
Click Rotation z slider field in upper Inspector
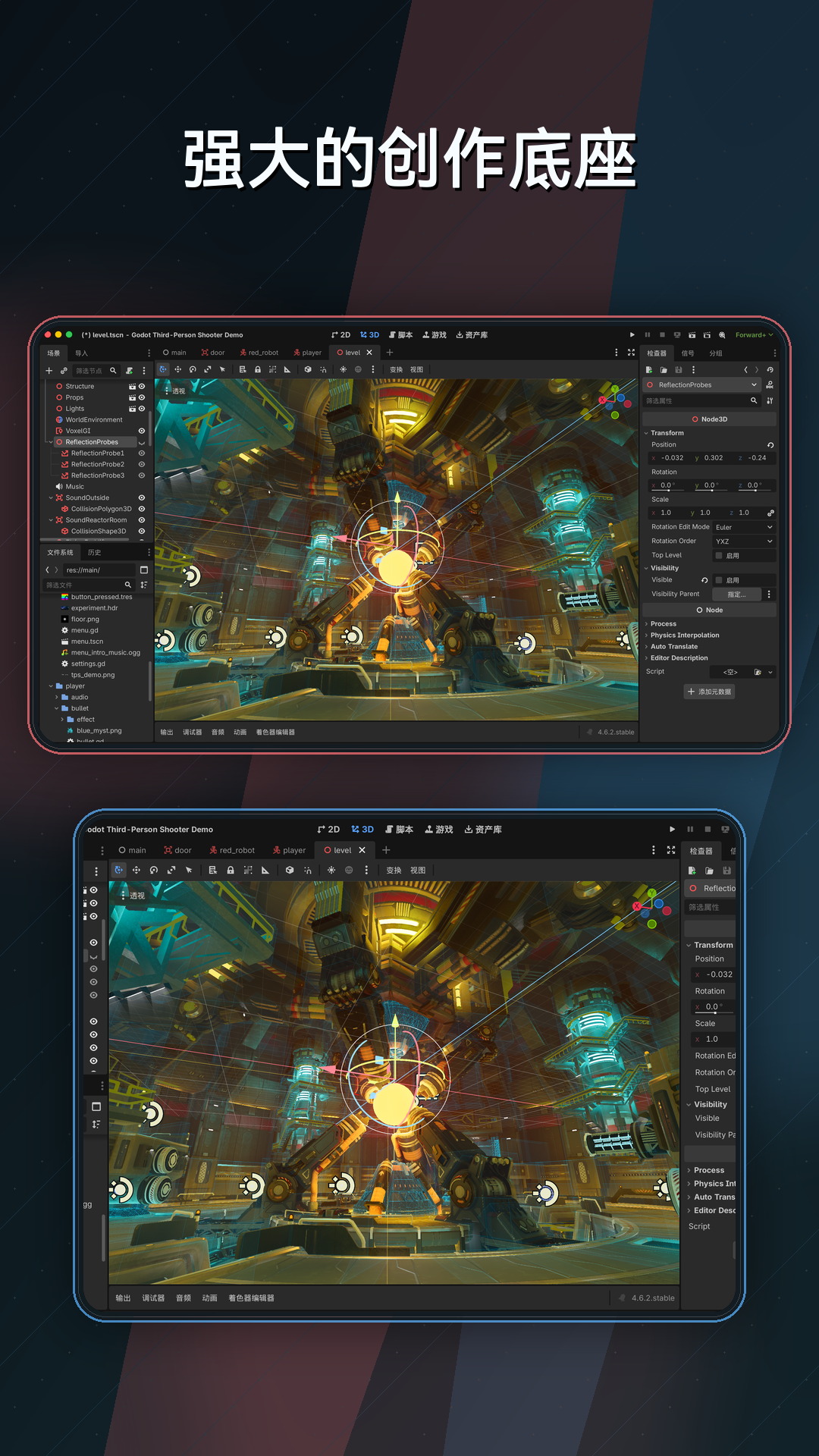(755, 485)
